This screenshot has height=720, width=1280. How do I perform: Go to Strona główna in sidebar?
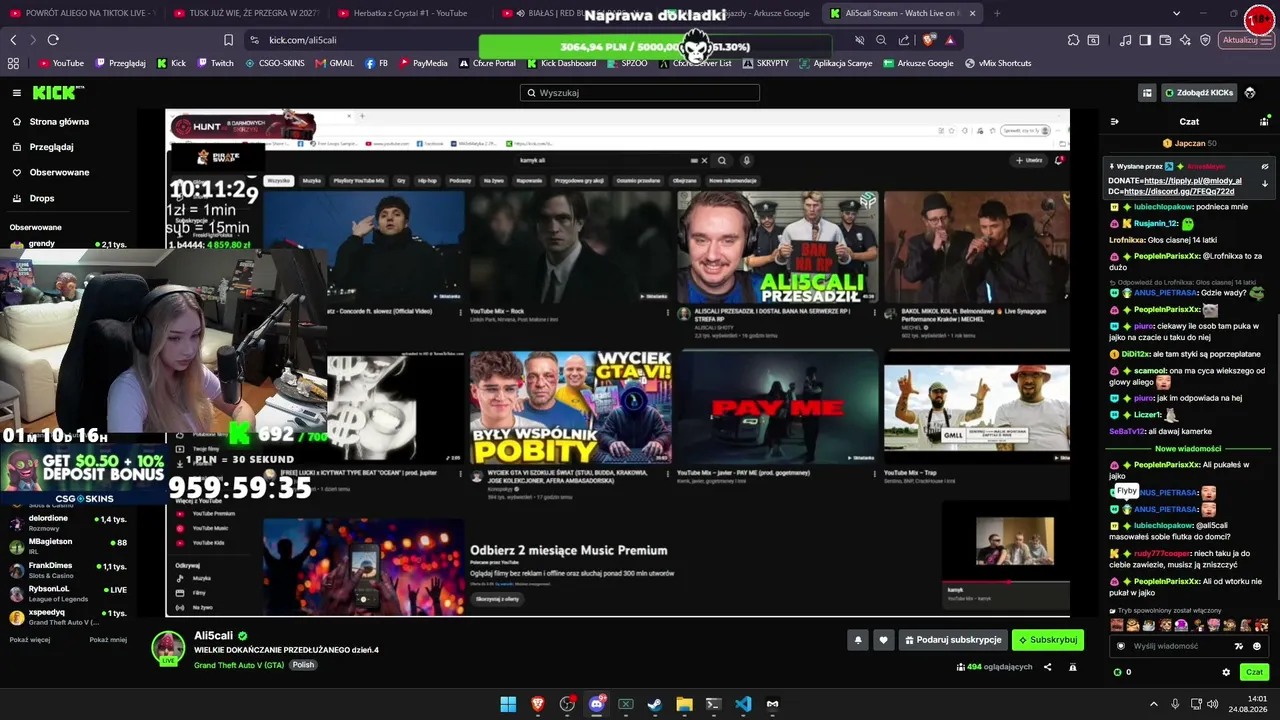pos(59,122)
